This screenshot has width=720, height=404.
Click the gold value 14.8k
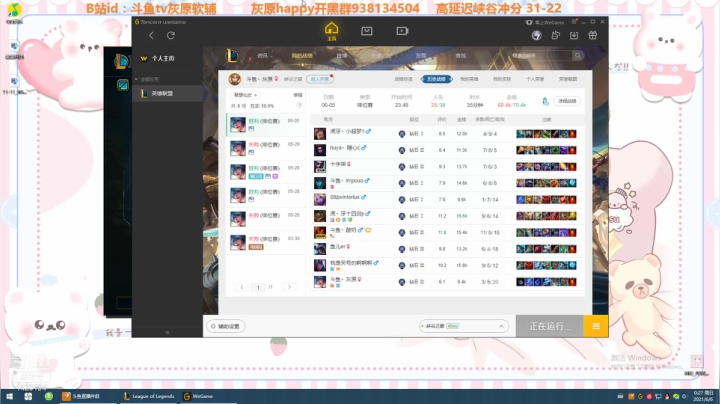461,183
